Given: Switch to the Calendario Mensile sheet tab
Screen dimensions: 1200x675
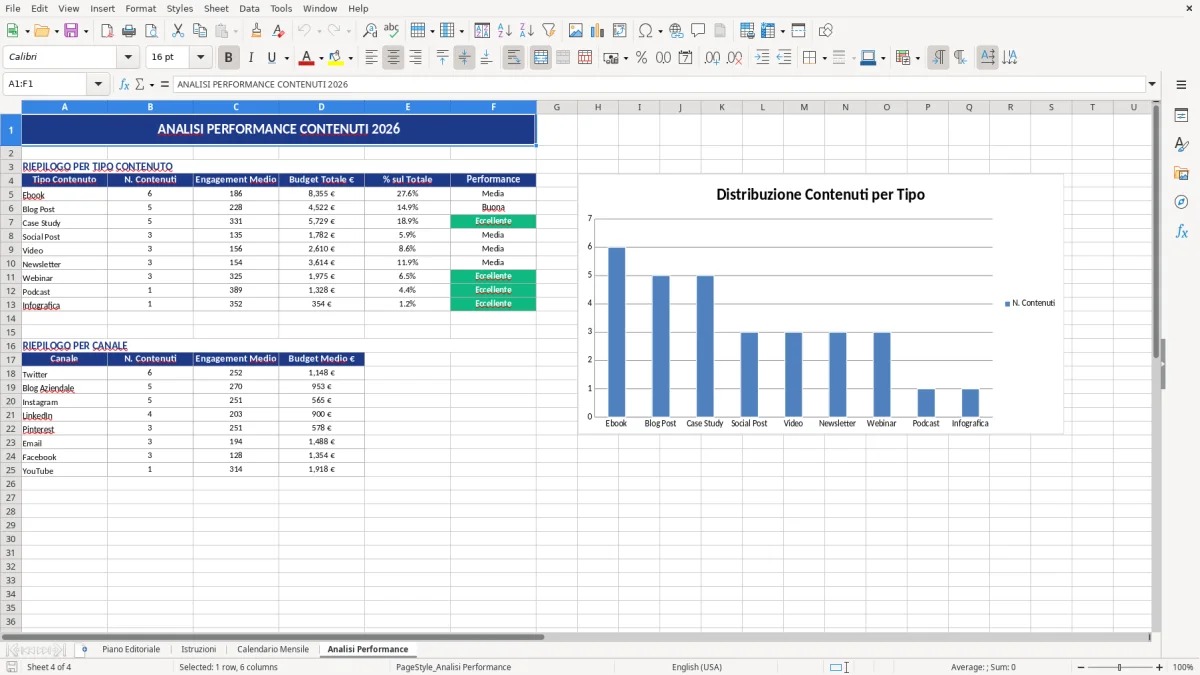Looking at the screenshot, I should coord(272,648).
